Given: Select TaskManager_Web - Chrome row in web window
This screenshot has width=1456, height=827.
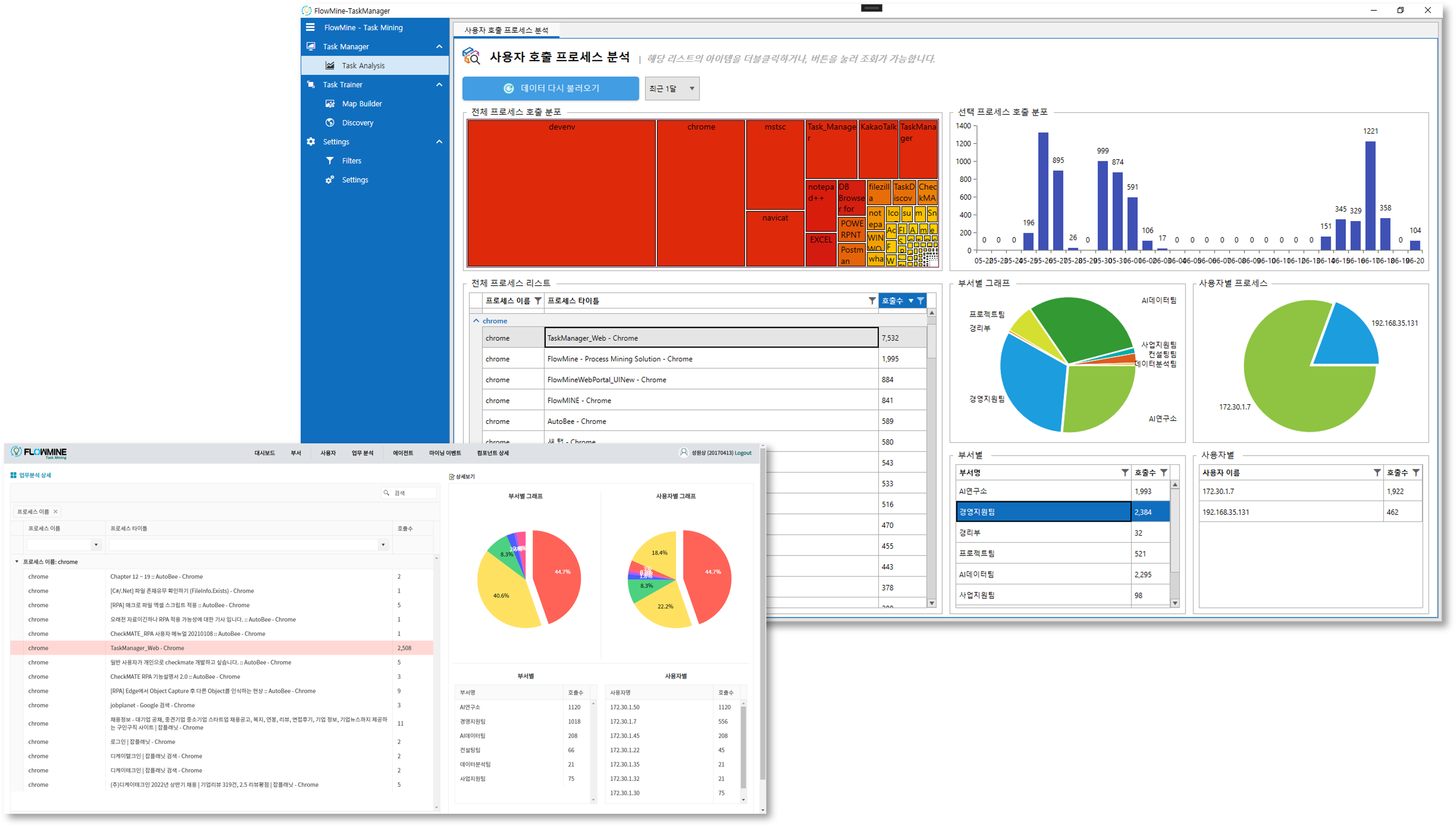Looking at the screenshot, I should coord(221,647).
